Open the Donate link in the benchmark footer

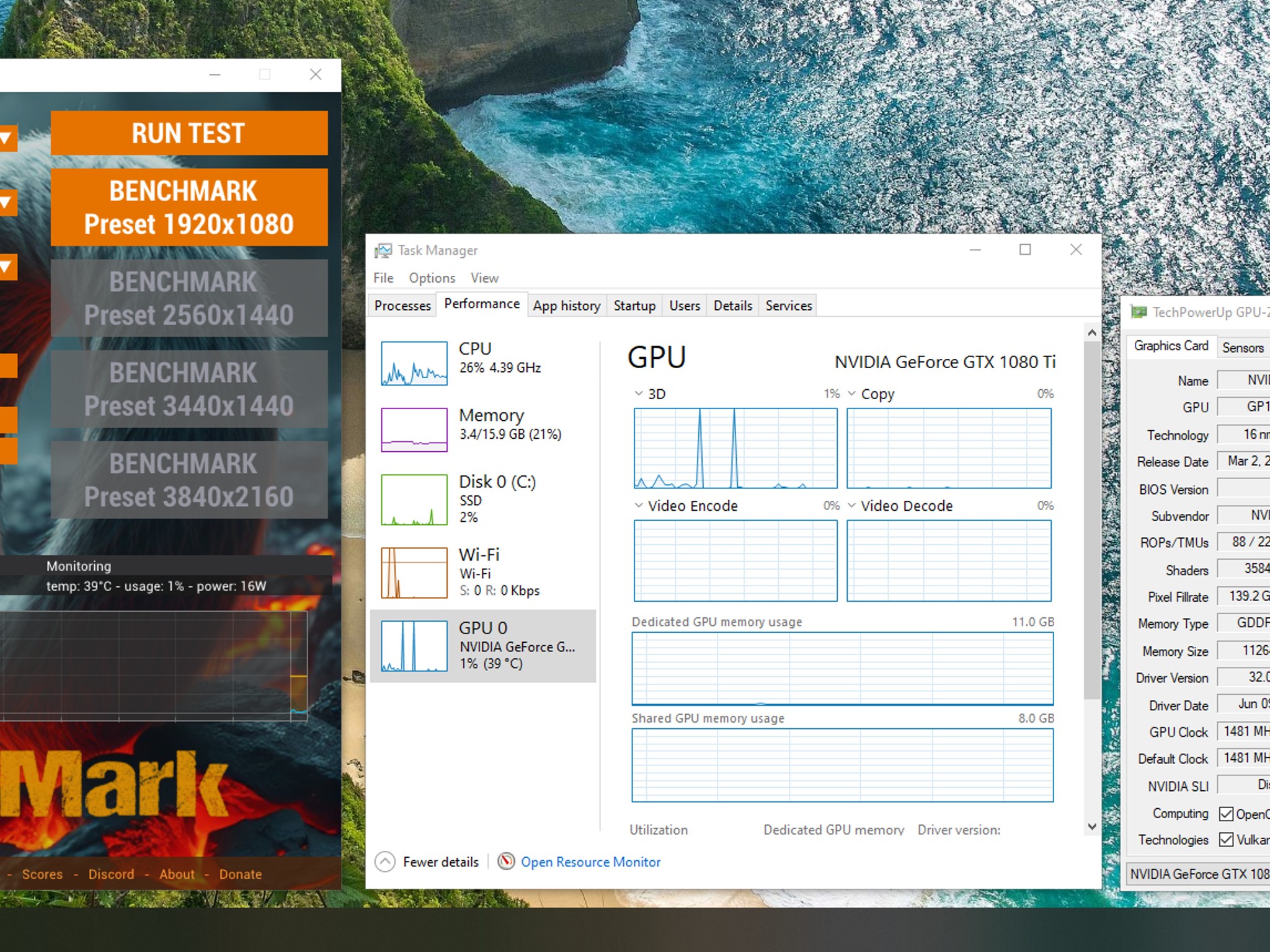(241, 874)
